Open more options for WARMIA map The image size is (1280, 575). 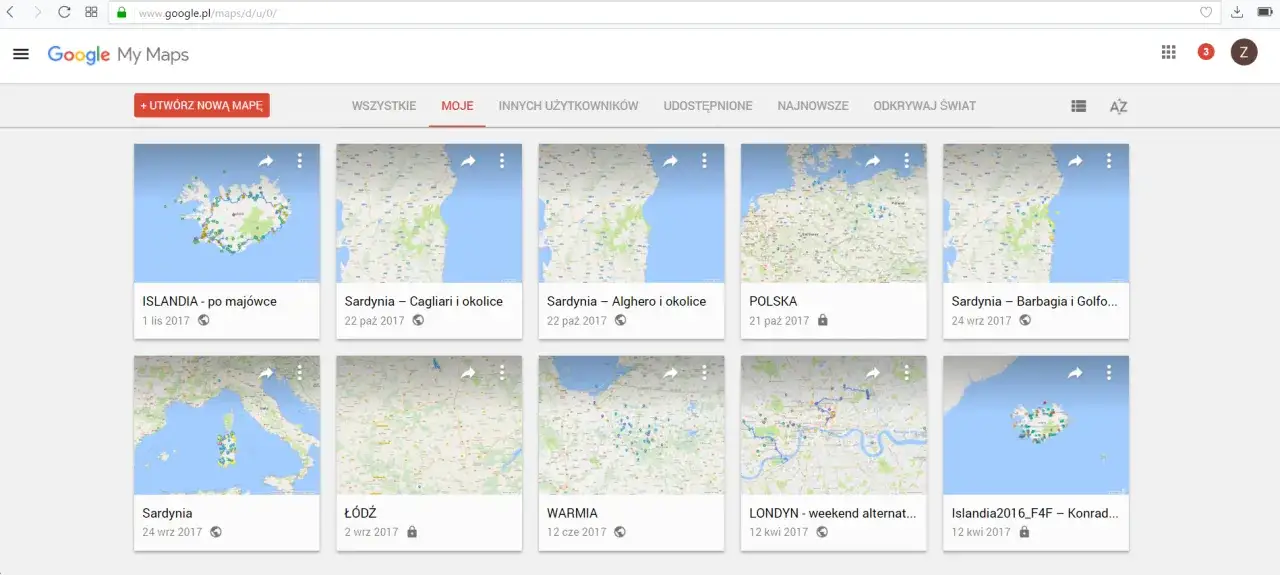click(x=704, y=373)
